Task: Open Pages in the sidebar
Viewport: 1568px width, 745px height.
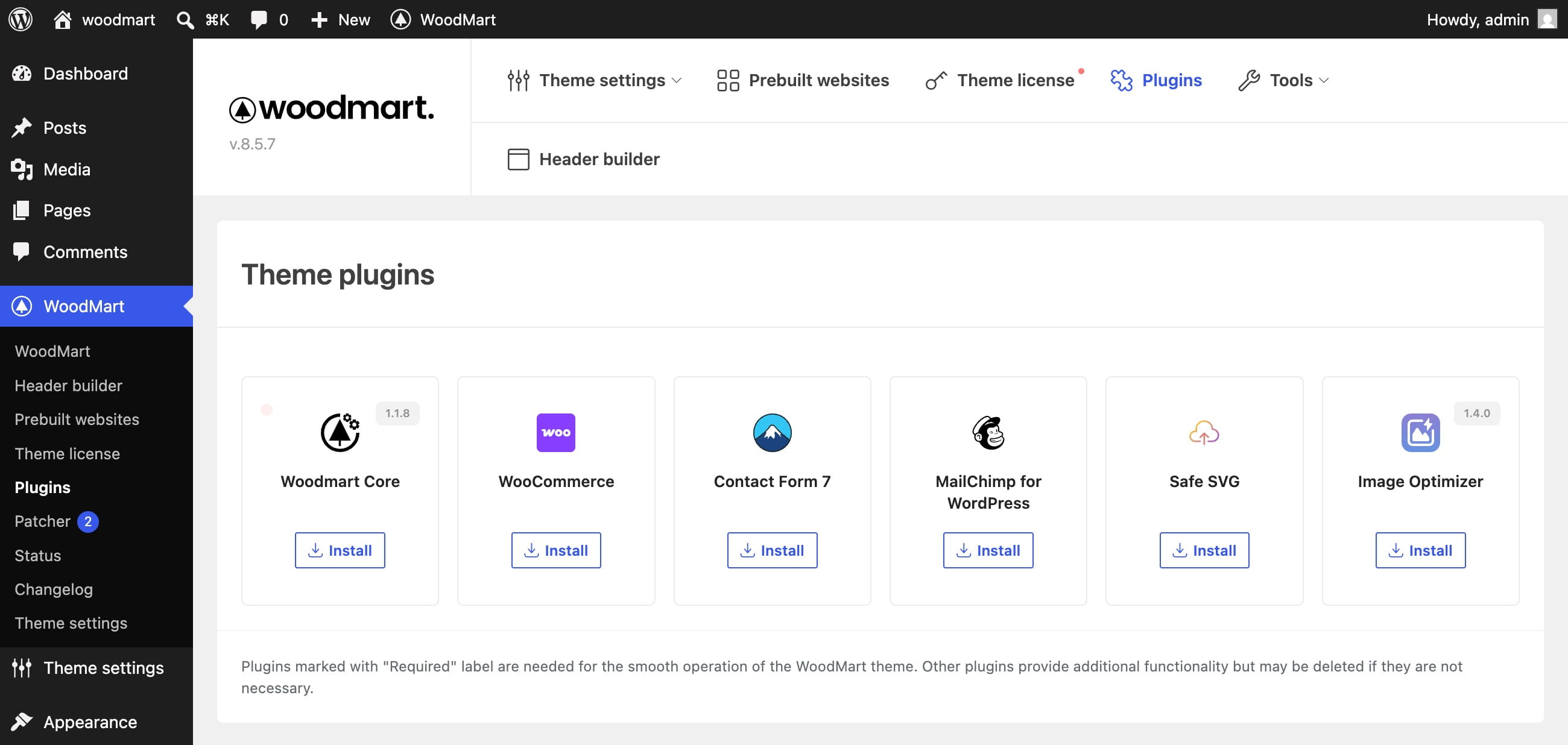Action: pyautogui.click(x=96, y=210)
